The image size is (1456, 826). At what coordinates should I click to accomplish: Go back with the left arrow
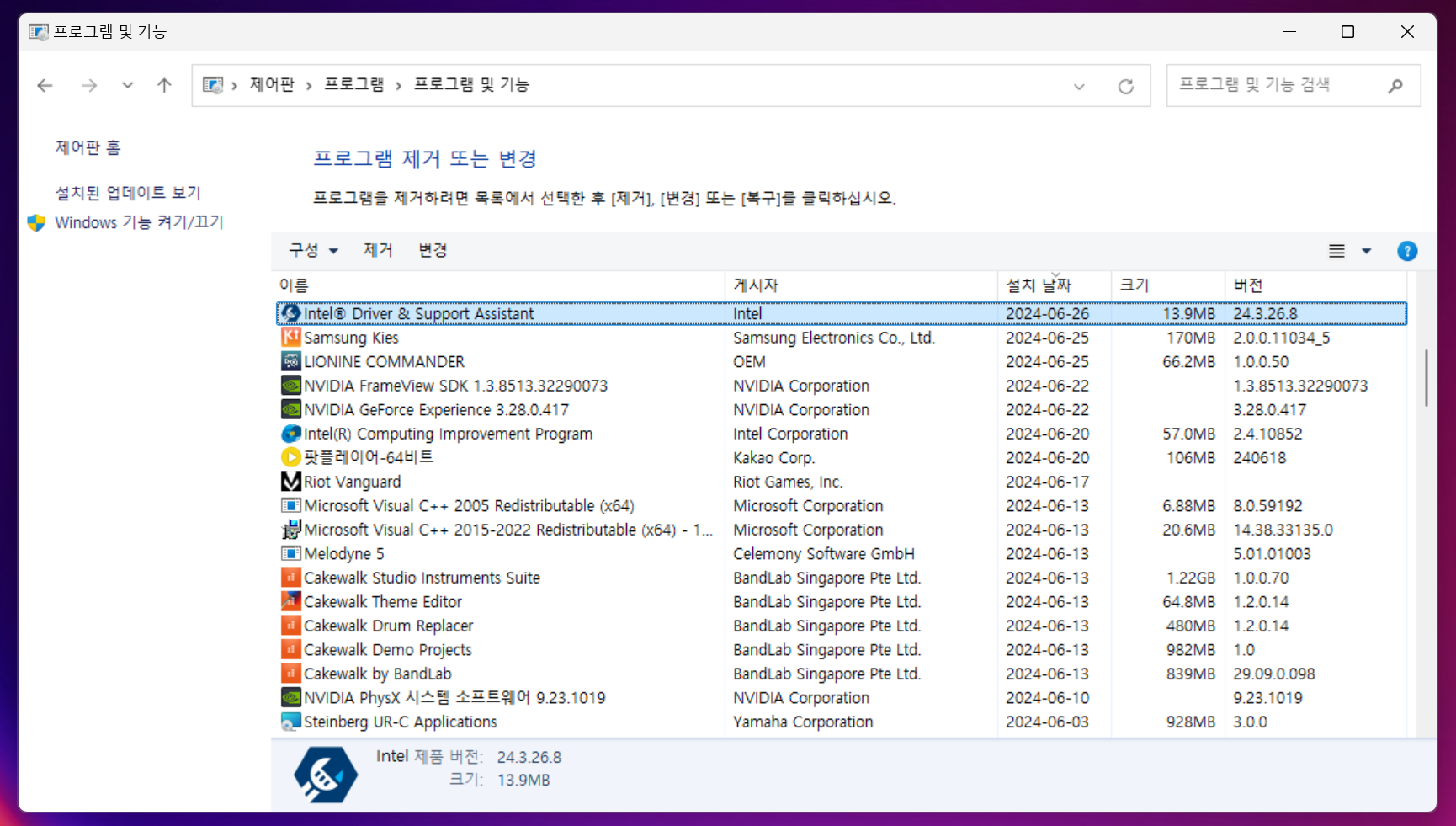45,85
